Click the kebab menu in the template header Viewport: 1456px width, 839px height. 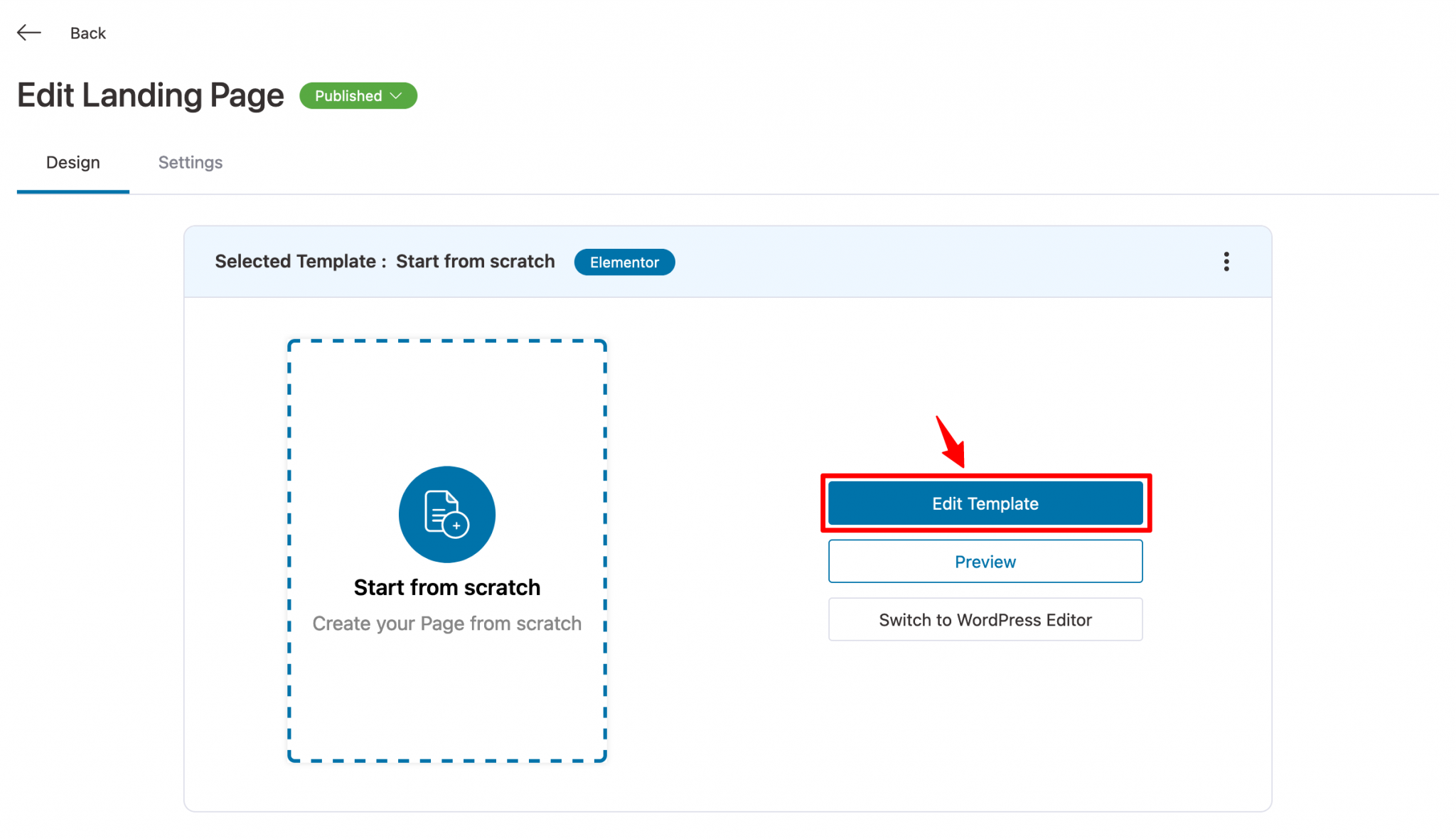click(x=1226, y=262)
